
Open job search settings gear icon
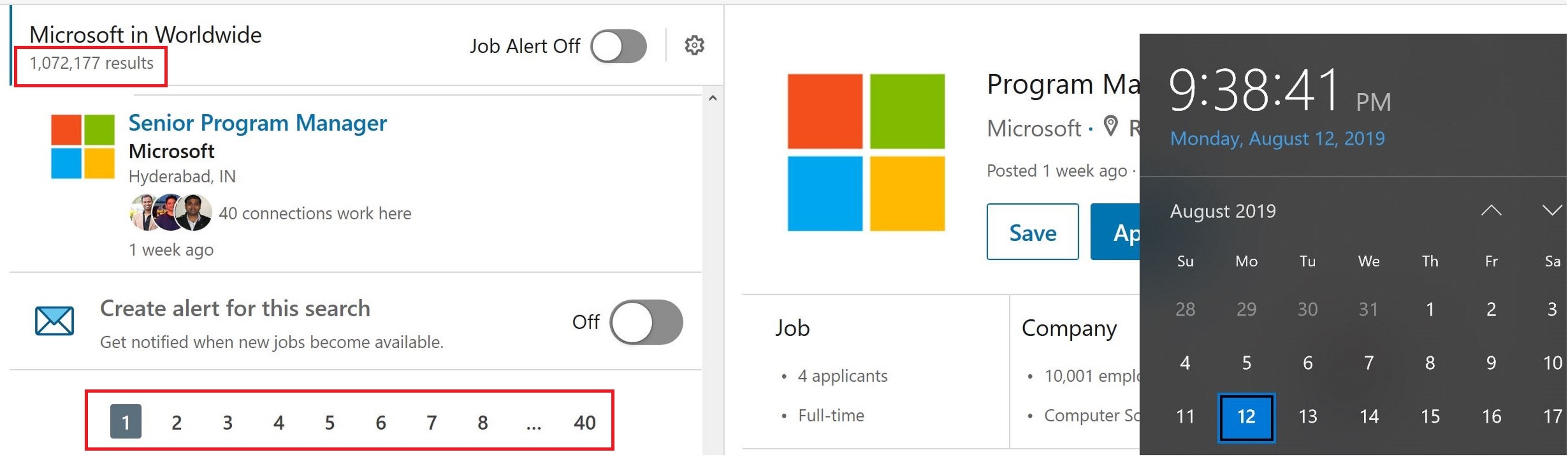(x=694, y=46)
